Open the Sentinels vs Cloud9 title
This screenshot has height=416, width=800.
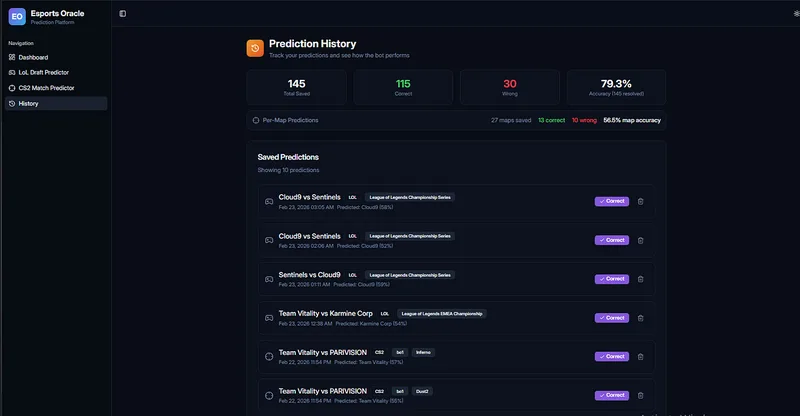[x=309, y=275]
